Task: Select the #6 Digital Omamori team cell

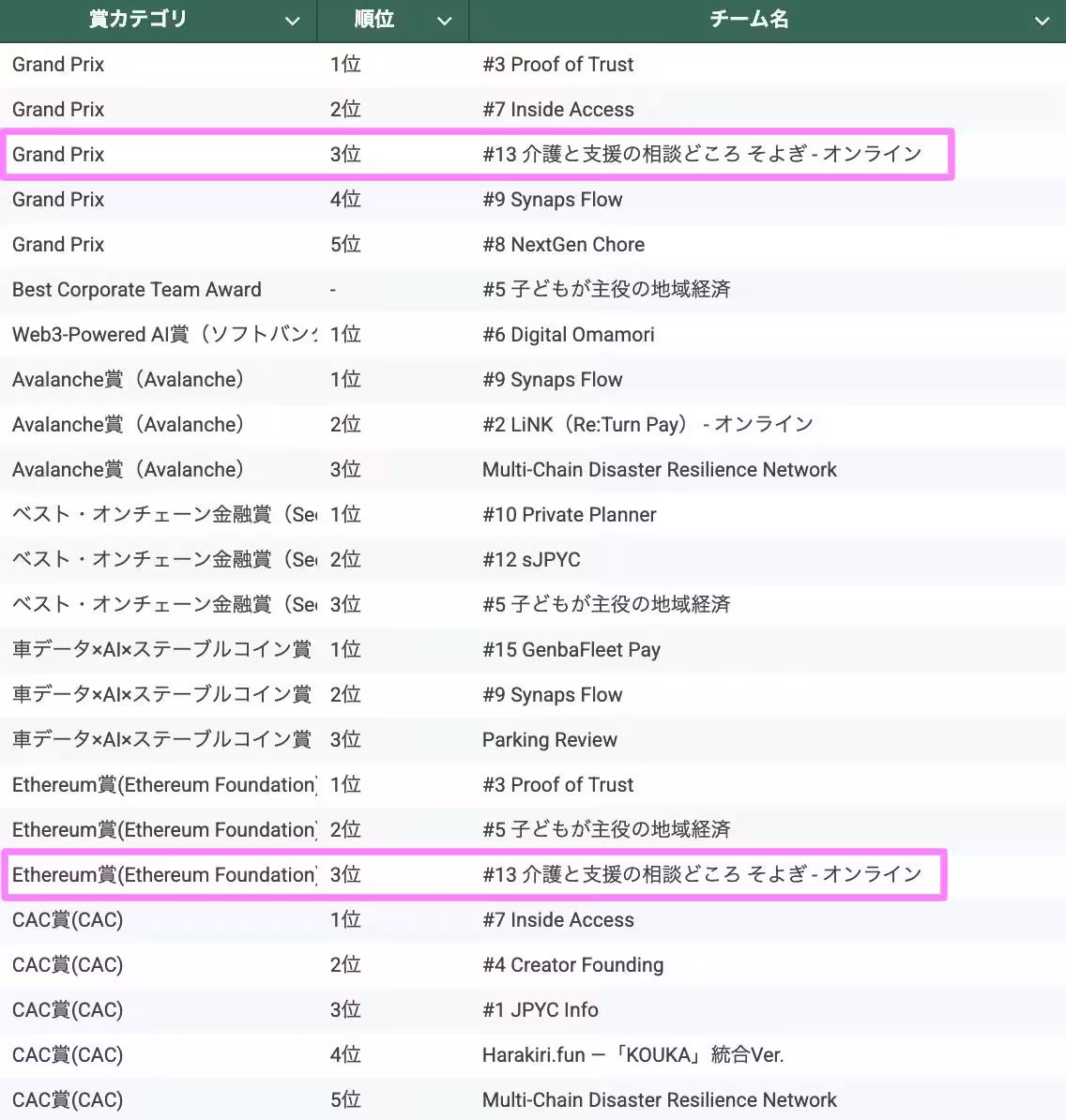Action: pyautogui.click(x=569, y=335)
